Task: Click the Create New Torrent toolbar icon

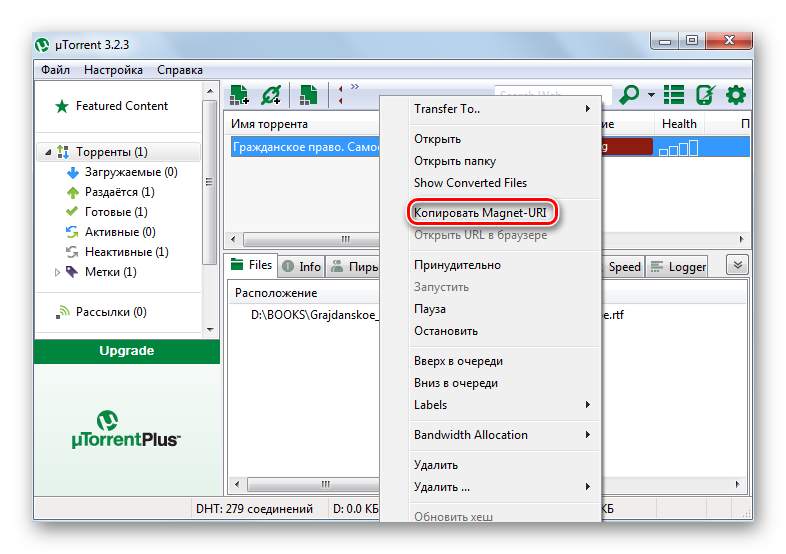Action: [x=308, y=95]
